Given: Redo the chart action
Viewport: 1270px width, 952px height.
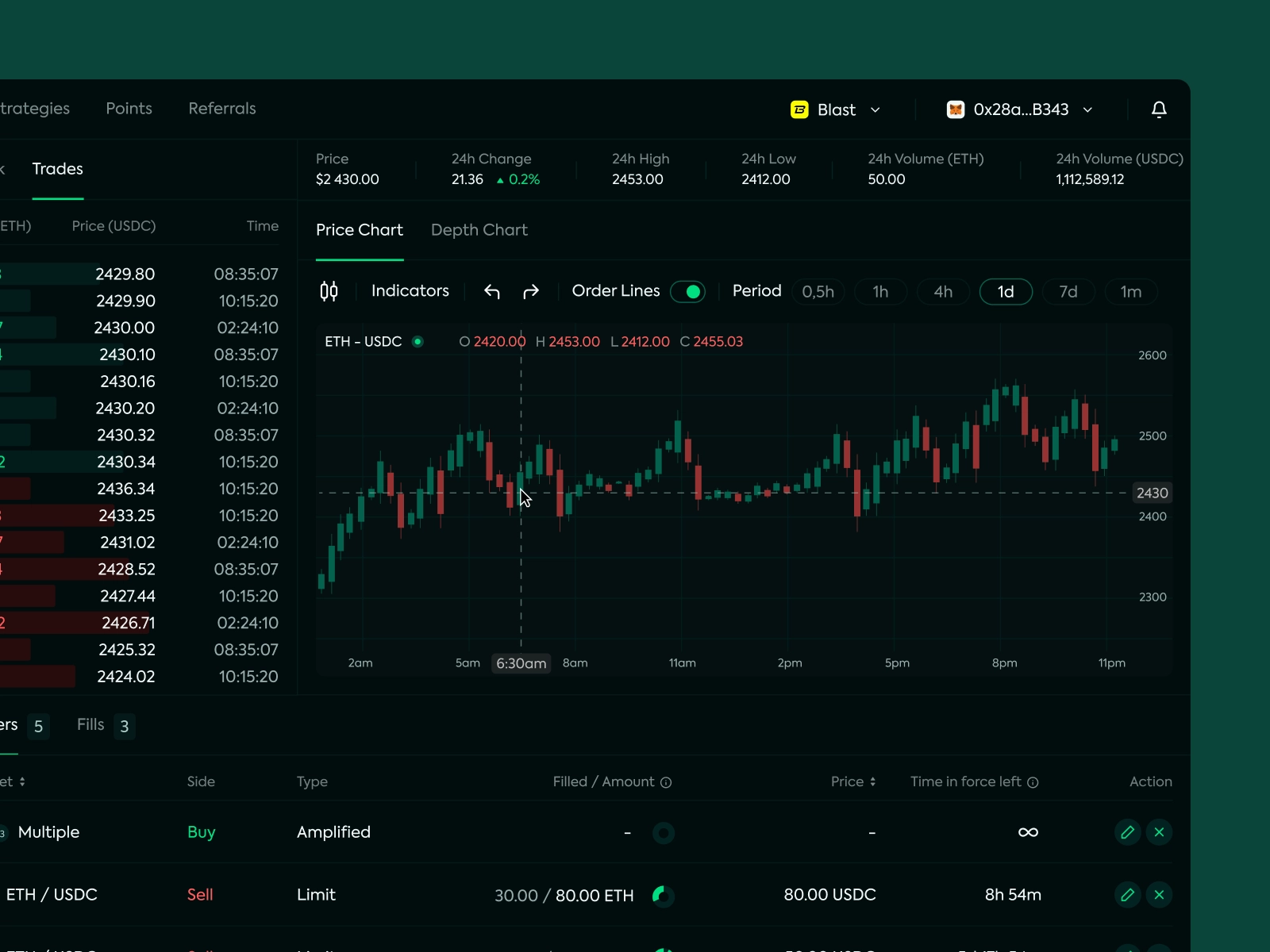Looking at the screenshot, I should click(531, 291).
